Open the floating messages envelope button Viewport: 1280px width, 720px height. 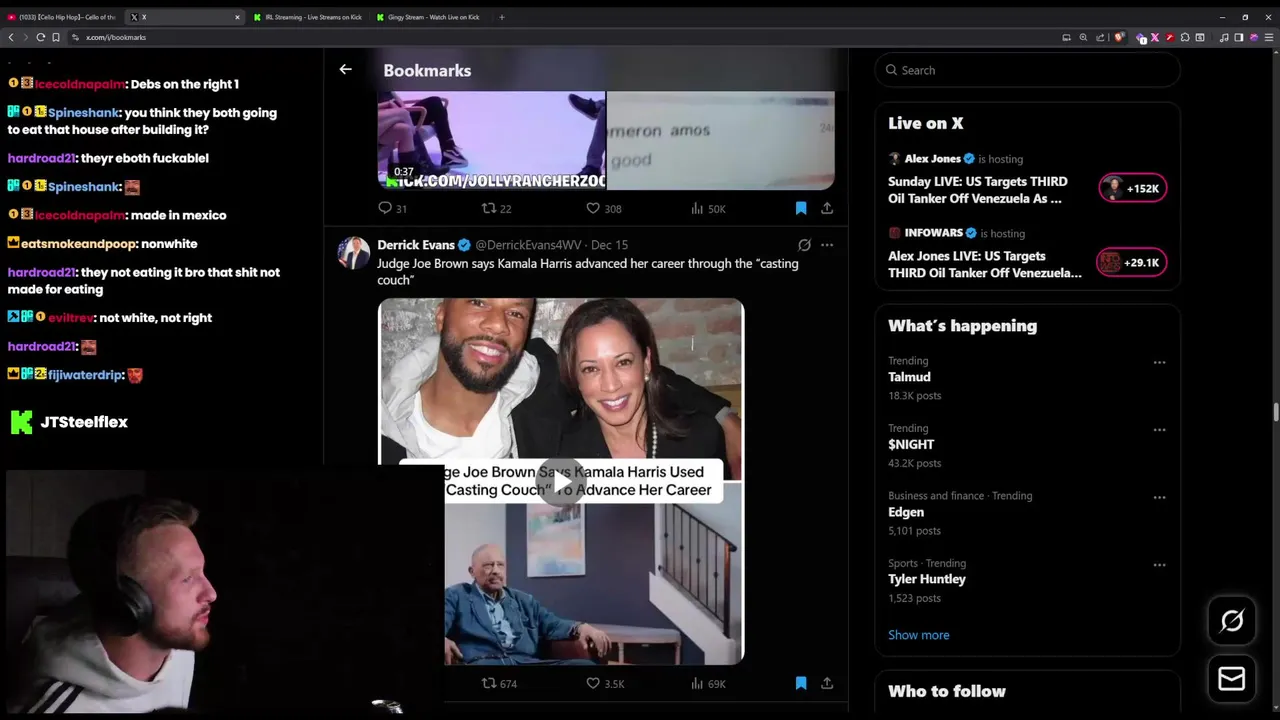coord(1232,679)
